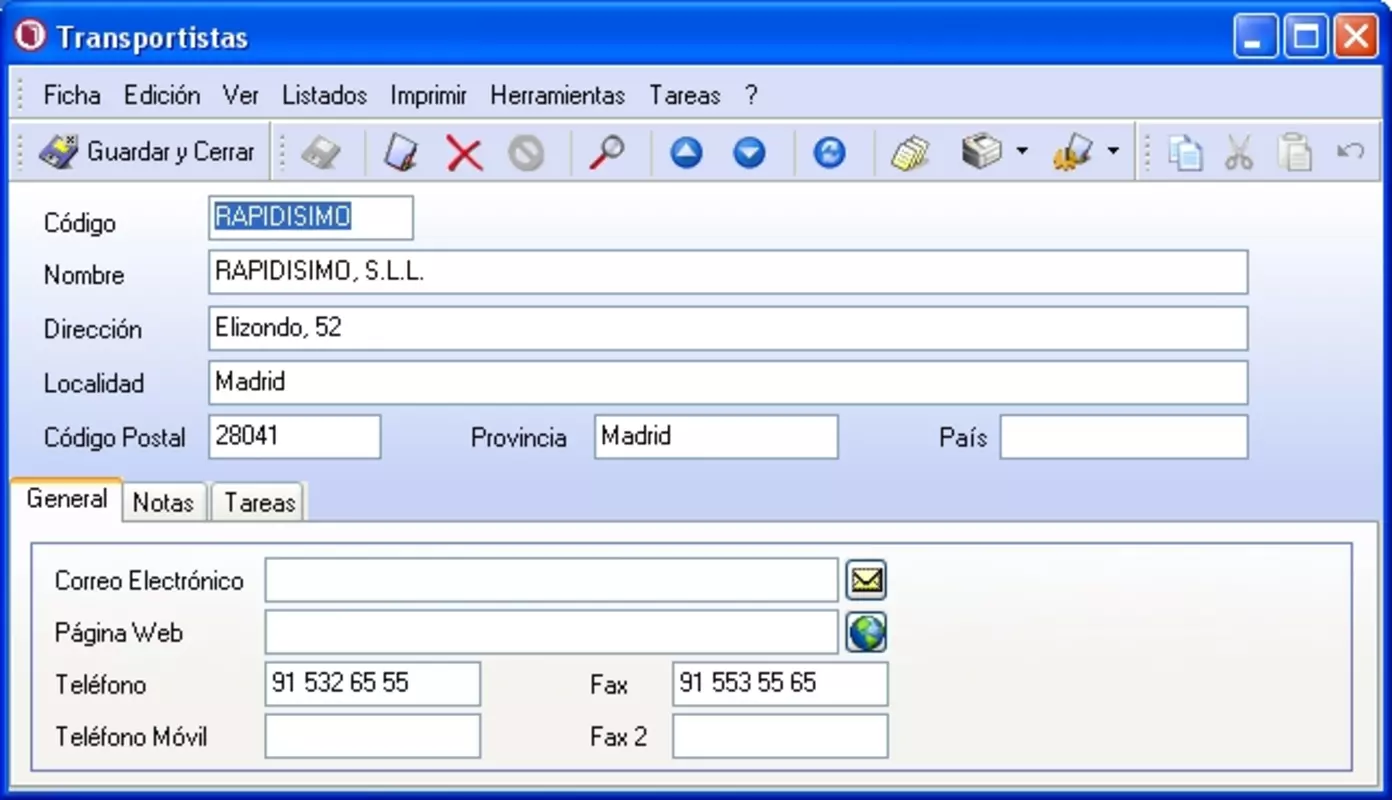
Task: Go to next record with blue down arrow
Action: click(x=749, y=153)
